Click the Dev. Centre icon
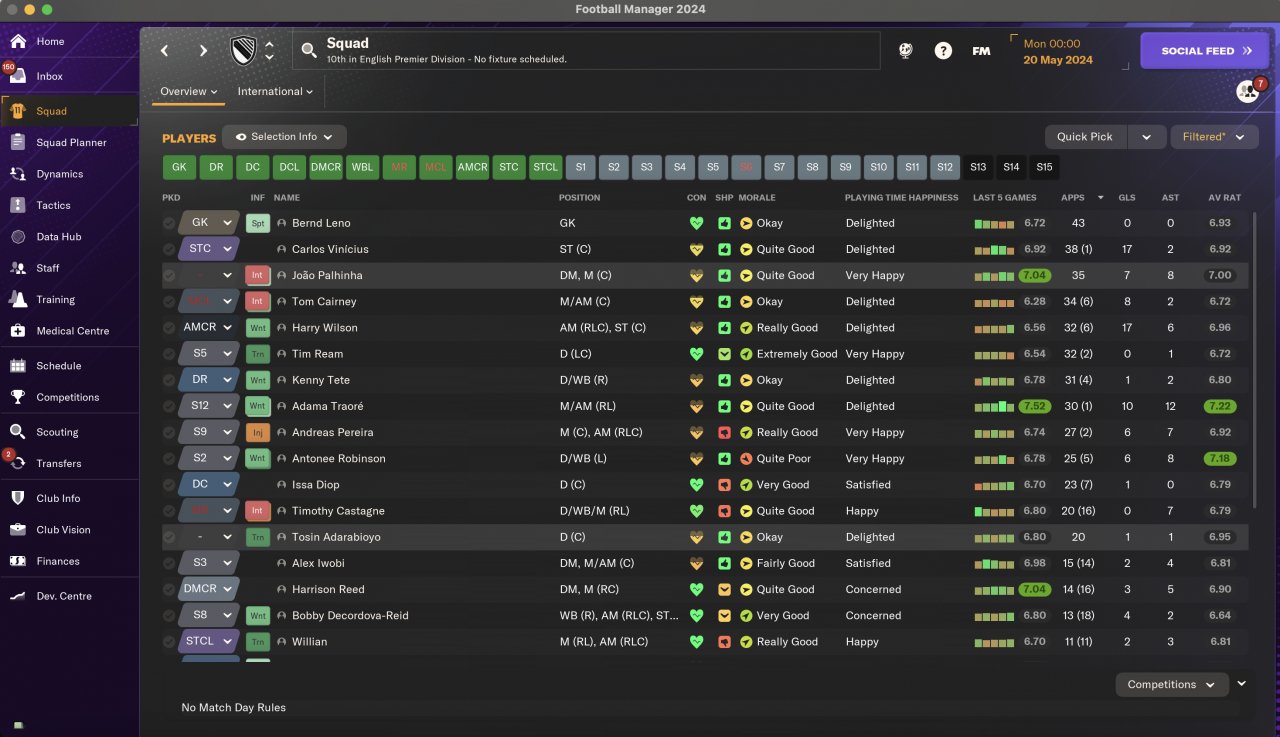1280x737 pixels. (18, 596)
